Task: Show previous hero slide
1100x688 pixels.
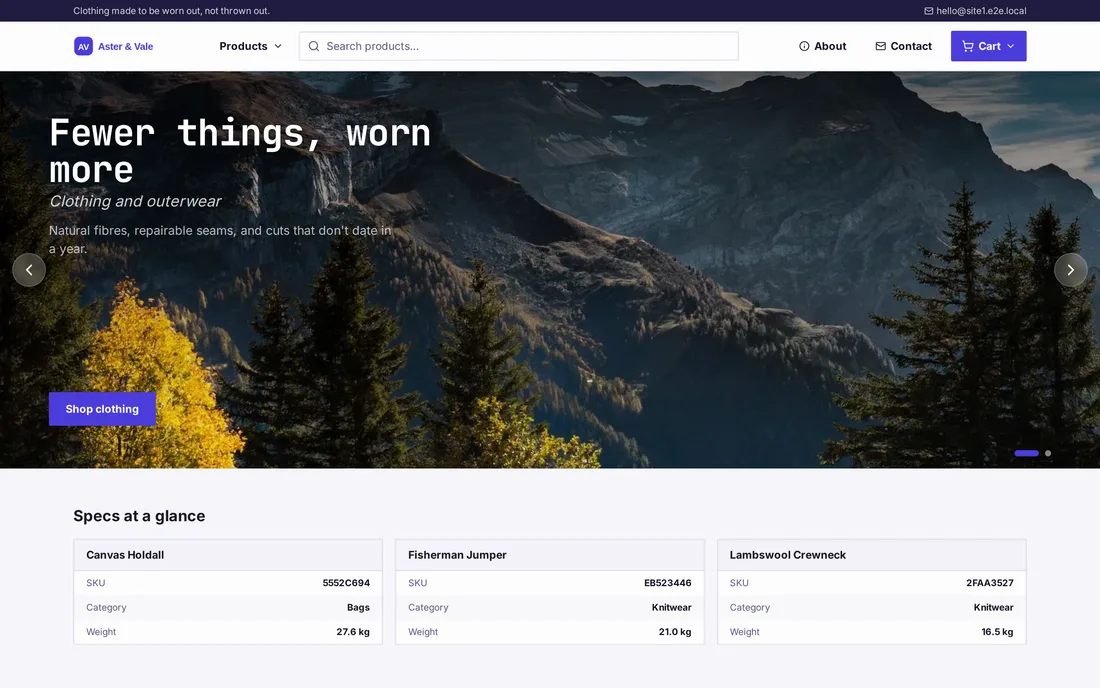Action: click(29, 270)
